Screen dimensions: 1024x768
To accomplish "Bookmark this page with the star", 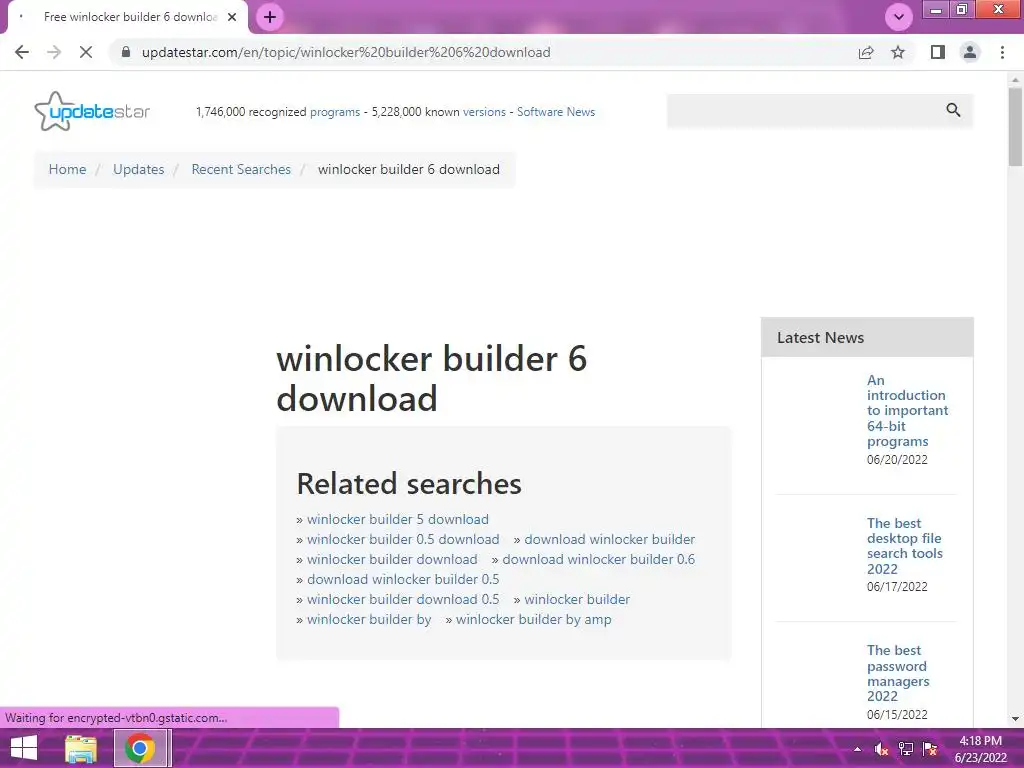I will (898, 52).
